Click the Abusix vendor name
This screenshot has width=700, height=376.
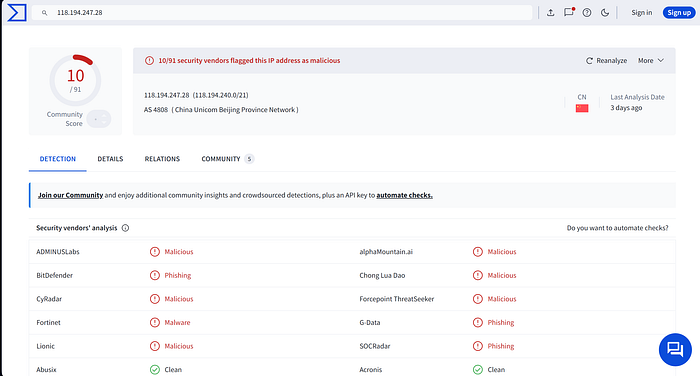pyautogui.click(x=46, y=370)
